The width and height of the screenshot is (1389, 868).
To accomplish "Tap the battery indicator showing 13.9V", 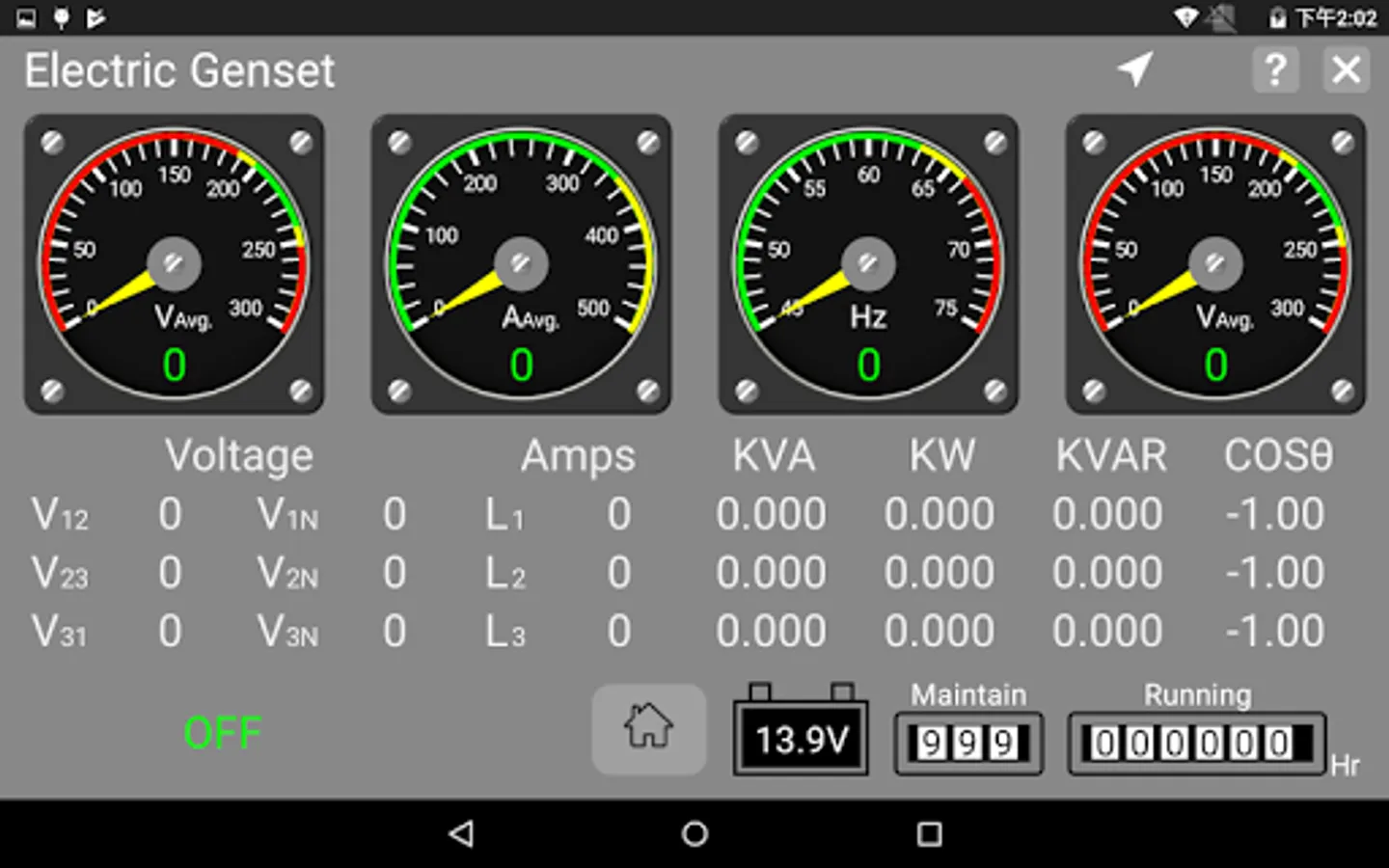I will coord(801,731).
